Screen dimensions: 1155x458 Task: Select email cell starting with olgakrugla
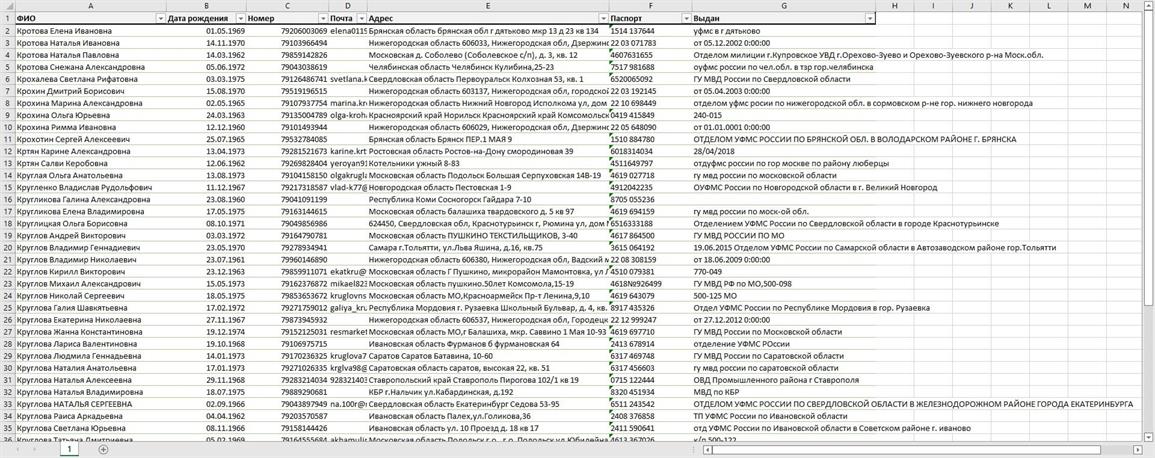click(x=348, y=175)
